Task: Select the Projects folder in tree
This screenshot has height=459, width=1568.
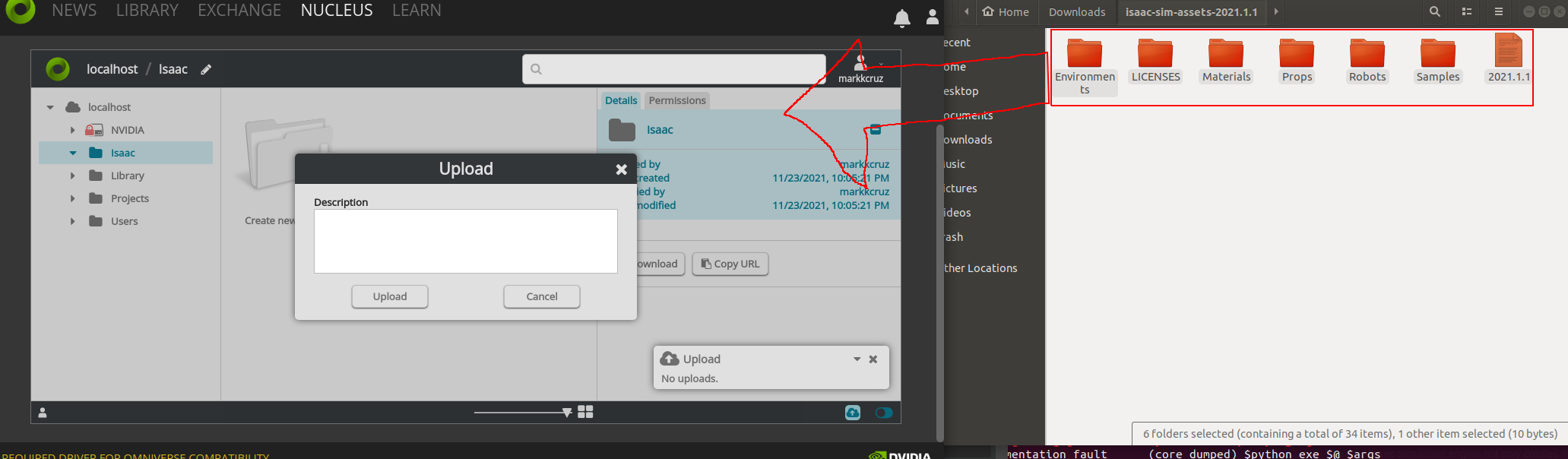Action: (x=129, y=198)
